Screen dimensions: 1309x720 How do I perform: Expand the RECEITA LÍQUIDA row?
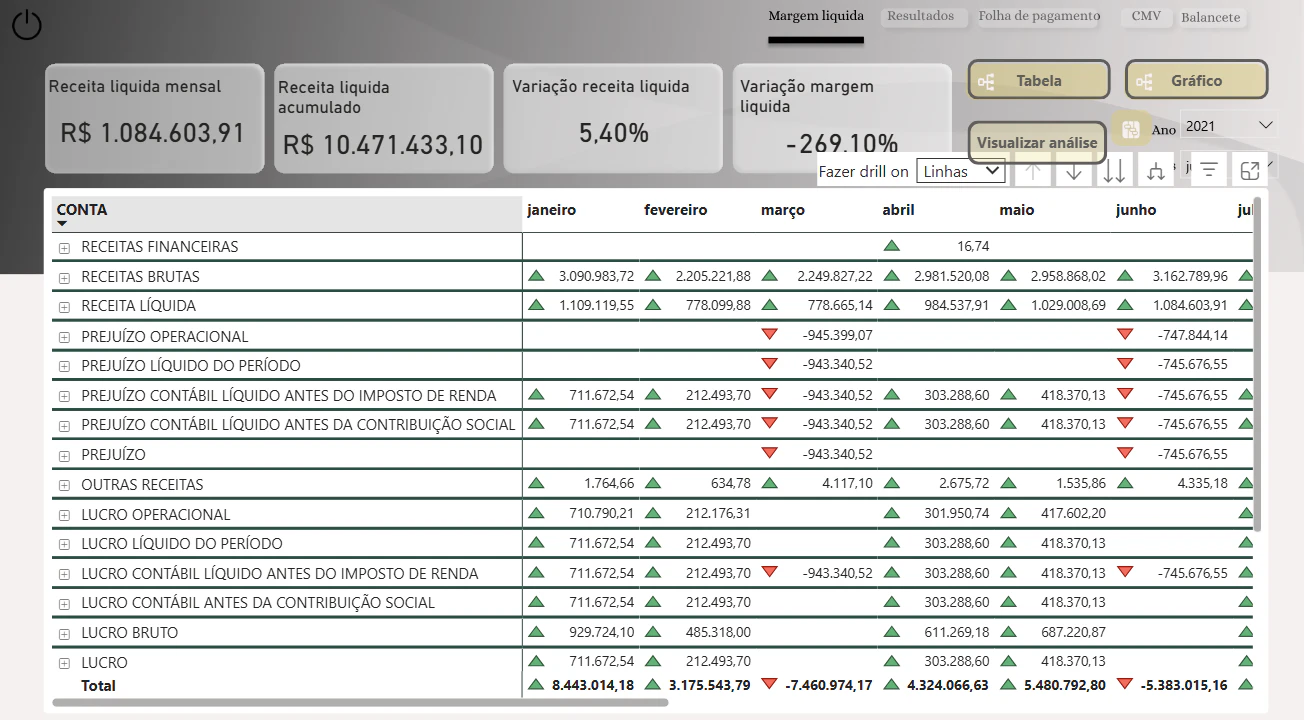tap(64, 307)
